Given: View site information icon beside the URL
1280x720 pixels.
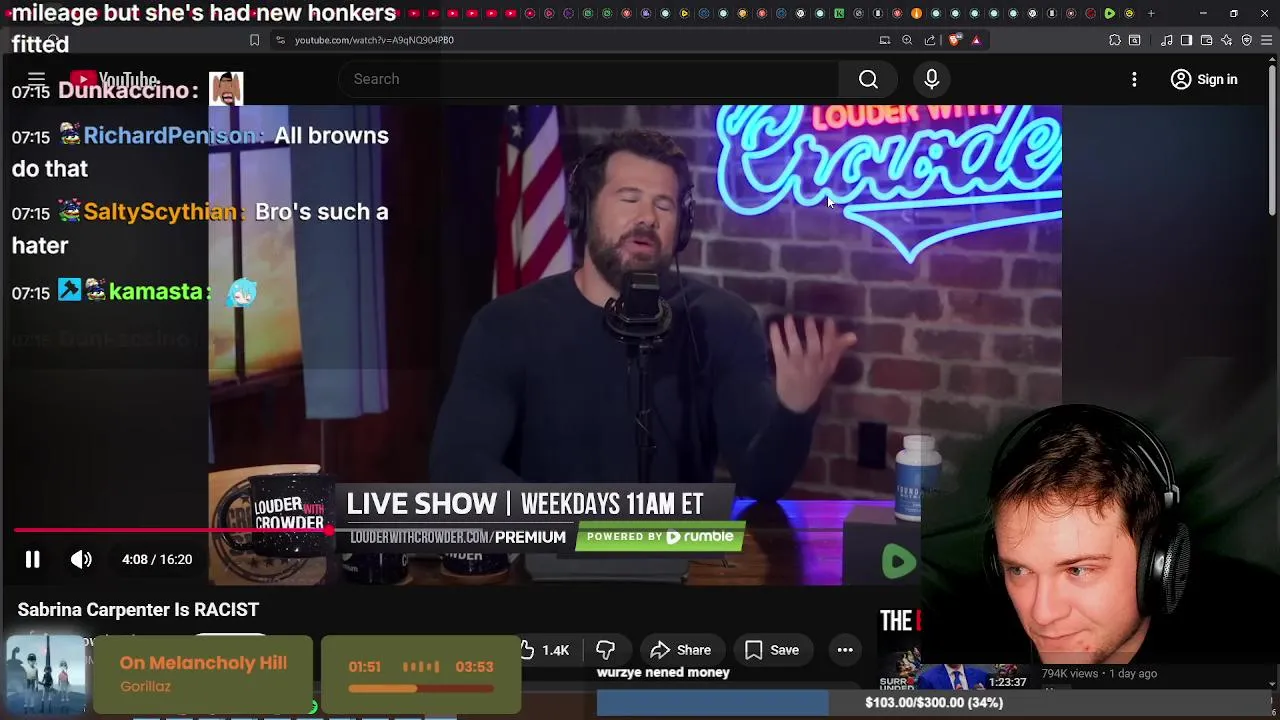Looking at the screenshot, I should click(280, 40).
